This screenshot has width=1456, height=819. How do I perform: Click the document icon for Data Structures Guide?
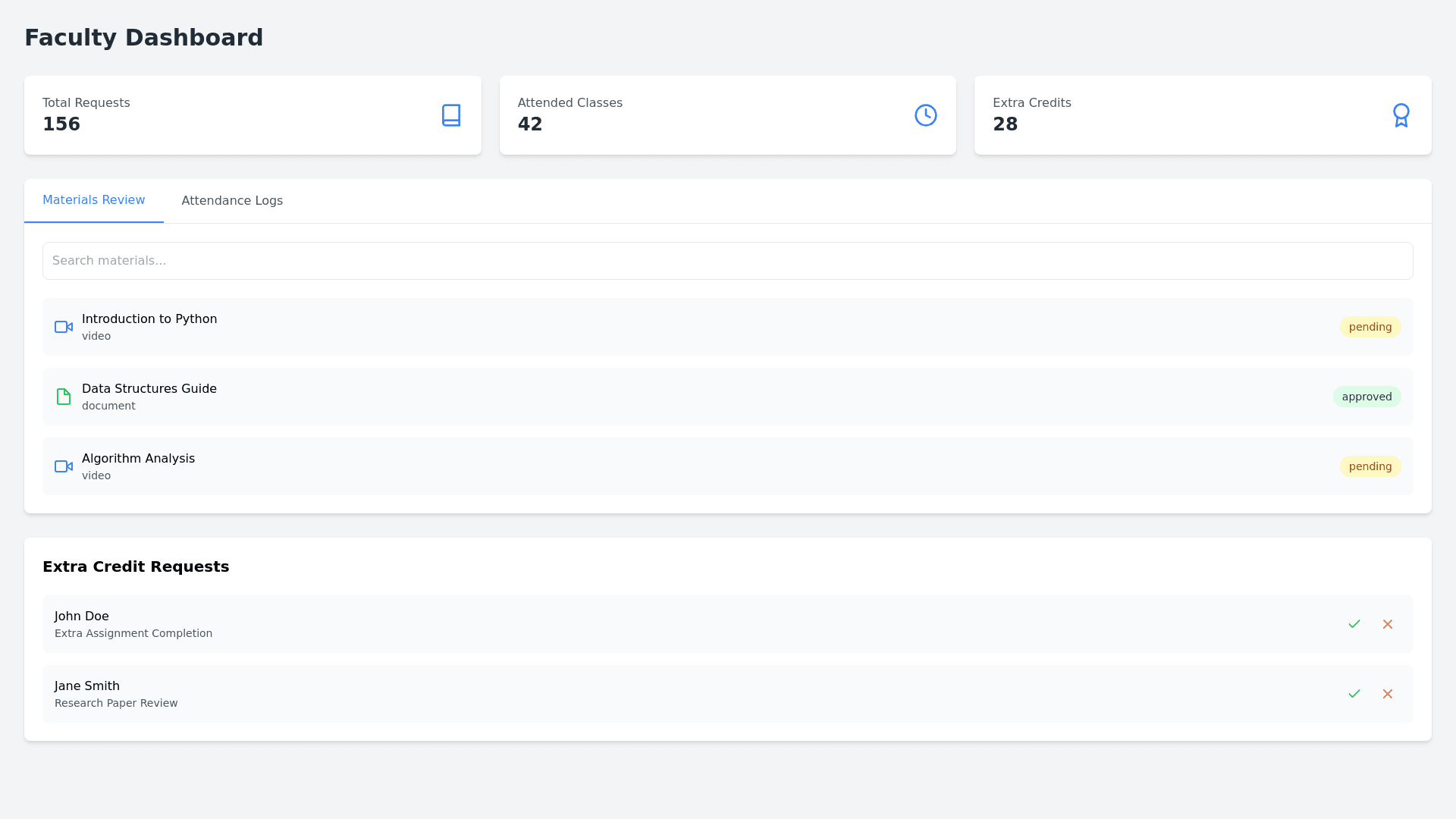(64, 397)
